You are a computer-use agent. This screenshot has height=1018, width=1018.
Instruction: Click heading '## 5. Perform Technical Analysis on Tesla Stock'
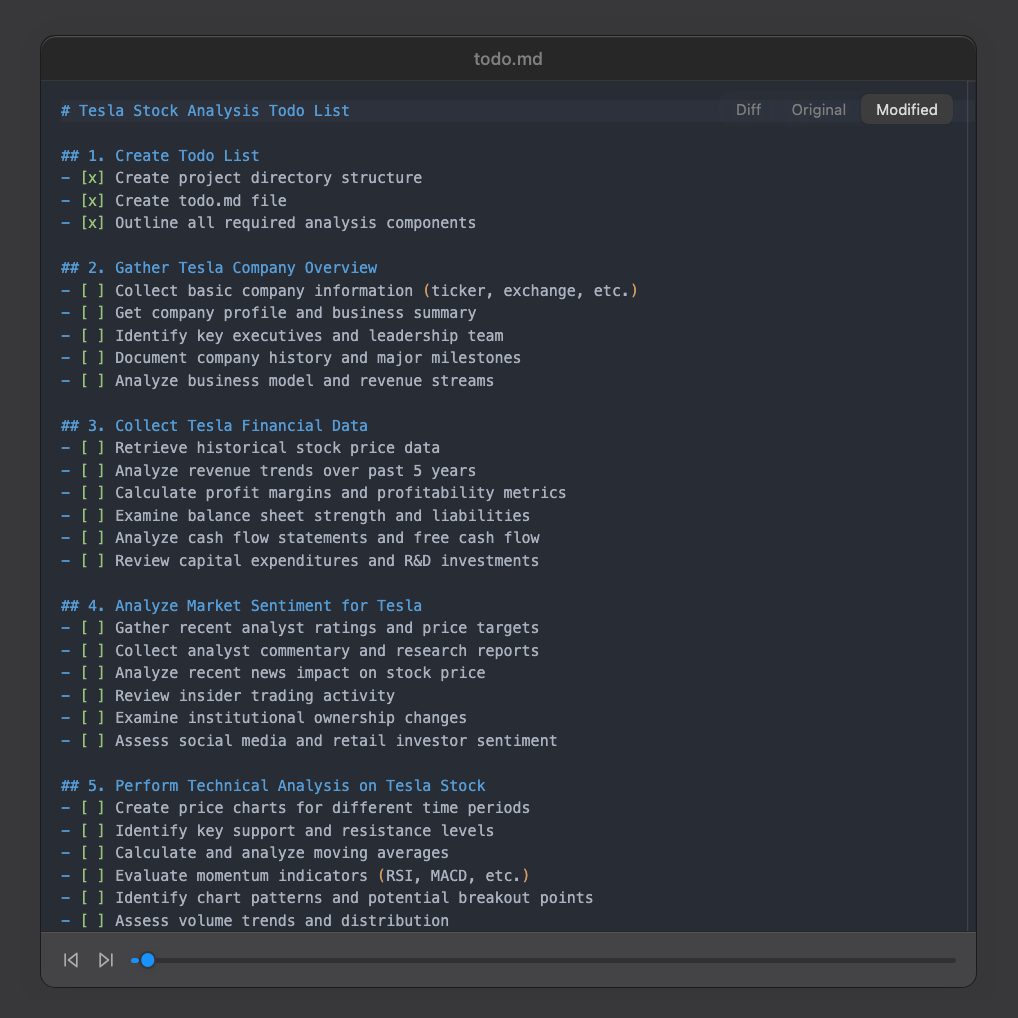273,786
